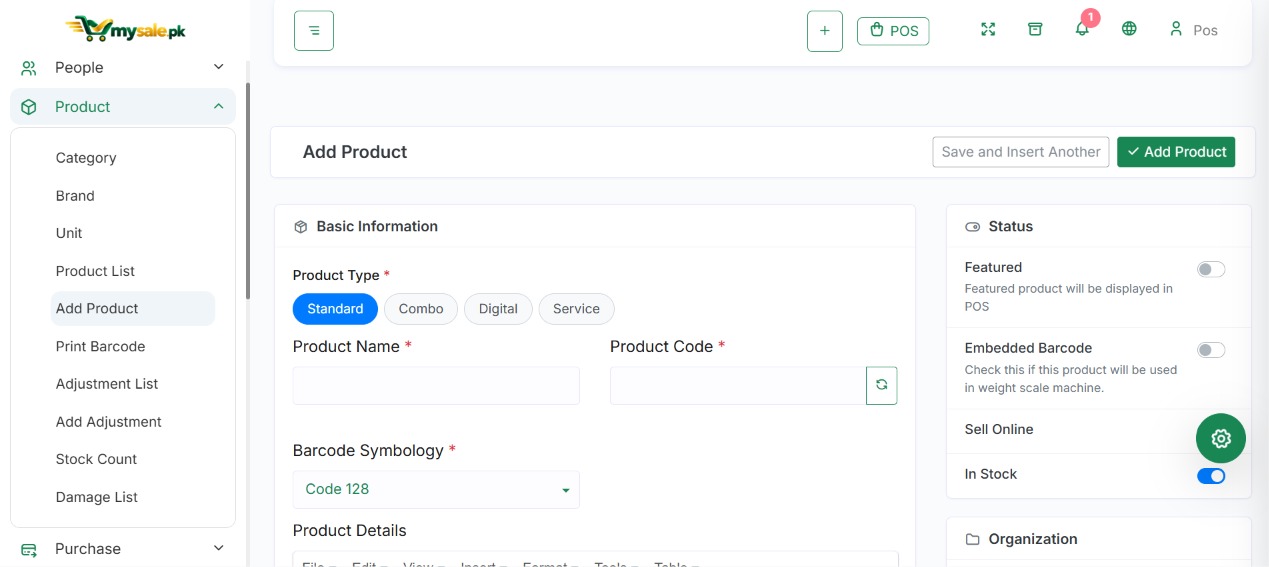Screen dimensions: 1269x567
Task: Click the People icon in sidebar
Action: click(29, 68)
